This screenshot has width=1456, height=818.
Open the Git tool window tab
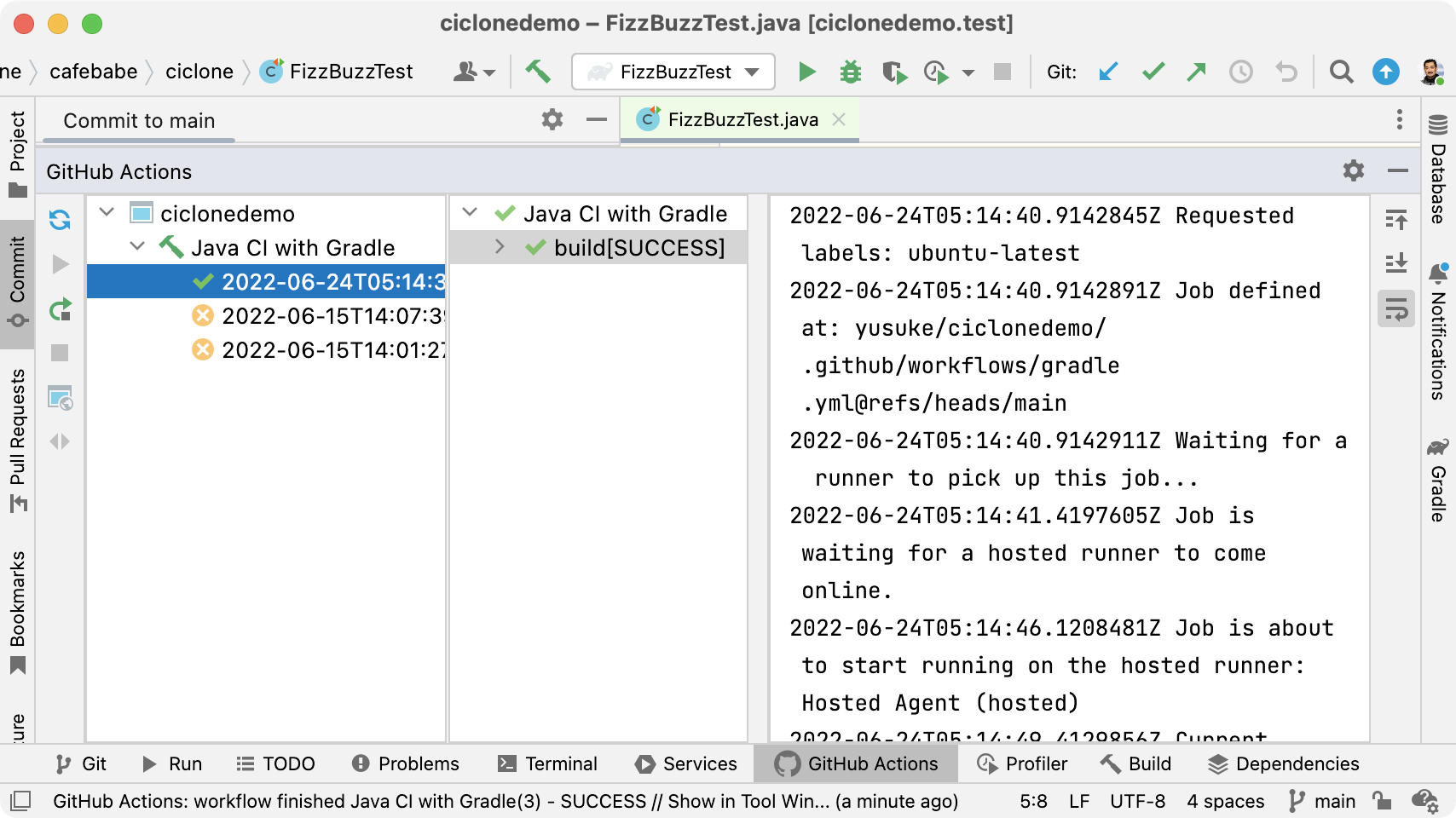tap(81, 763)
